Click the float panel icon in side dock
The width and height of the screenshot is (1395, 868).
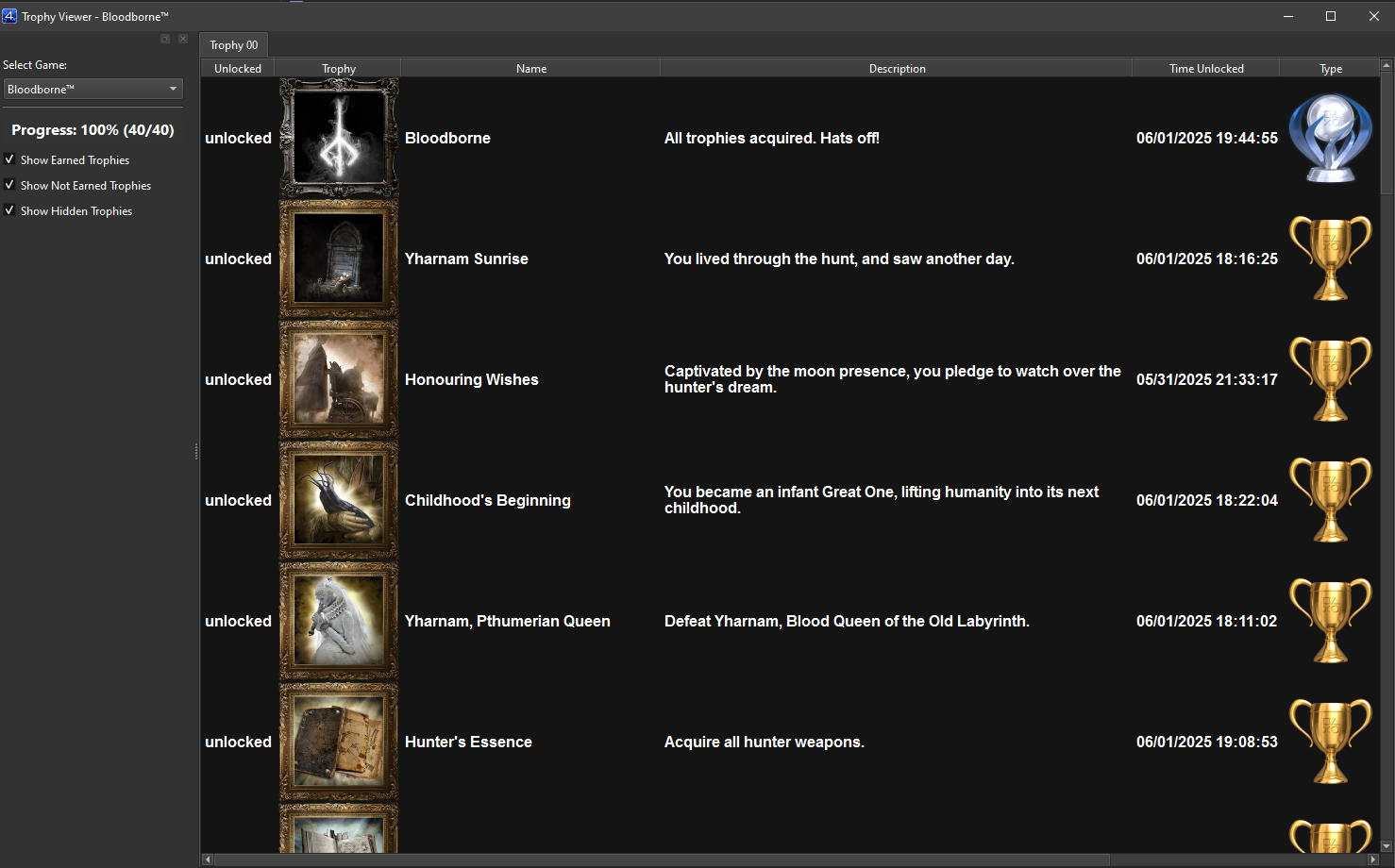[165, 39]
